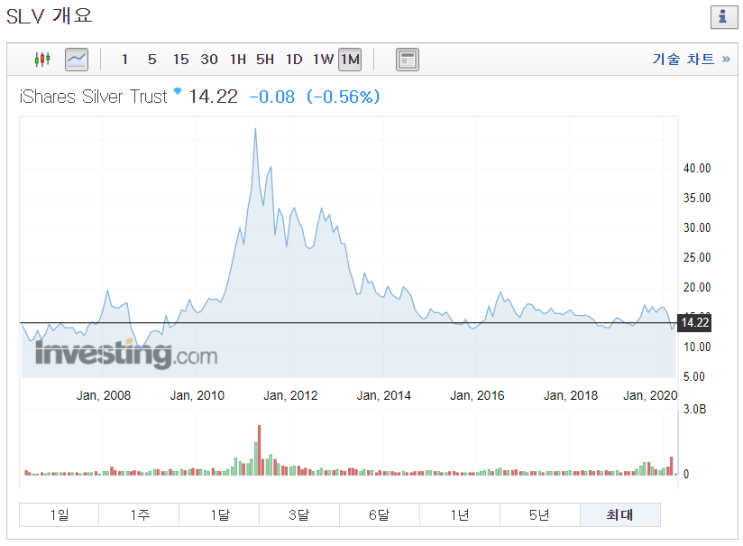This screenshot has width=743, height=546.
Task: Open the news overlay icon
Action: pos(407,60)
